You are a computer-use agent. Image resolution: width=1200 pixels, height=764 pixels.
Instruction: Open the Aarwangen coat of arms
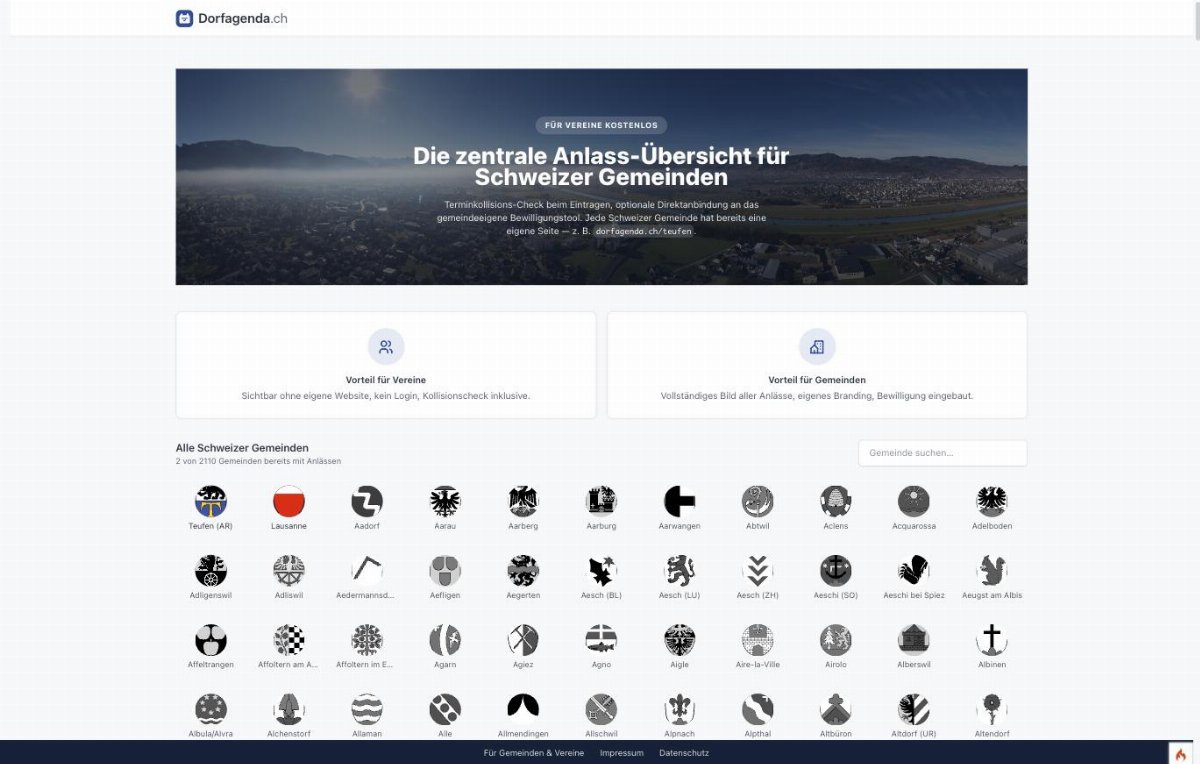tap(680, 501)
